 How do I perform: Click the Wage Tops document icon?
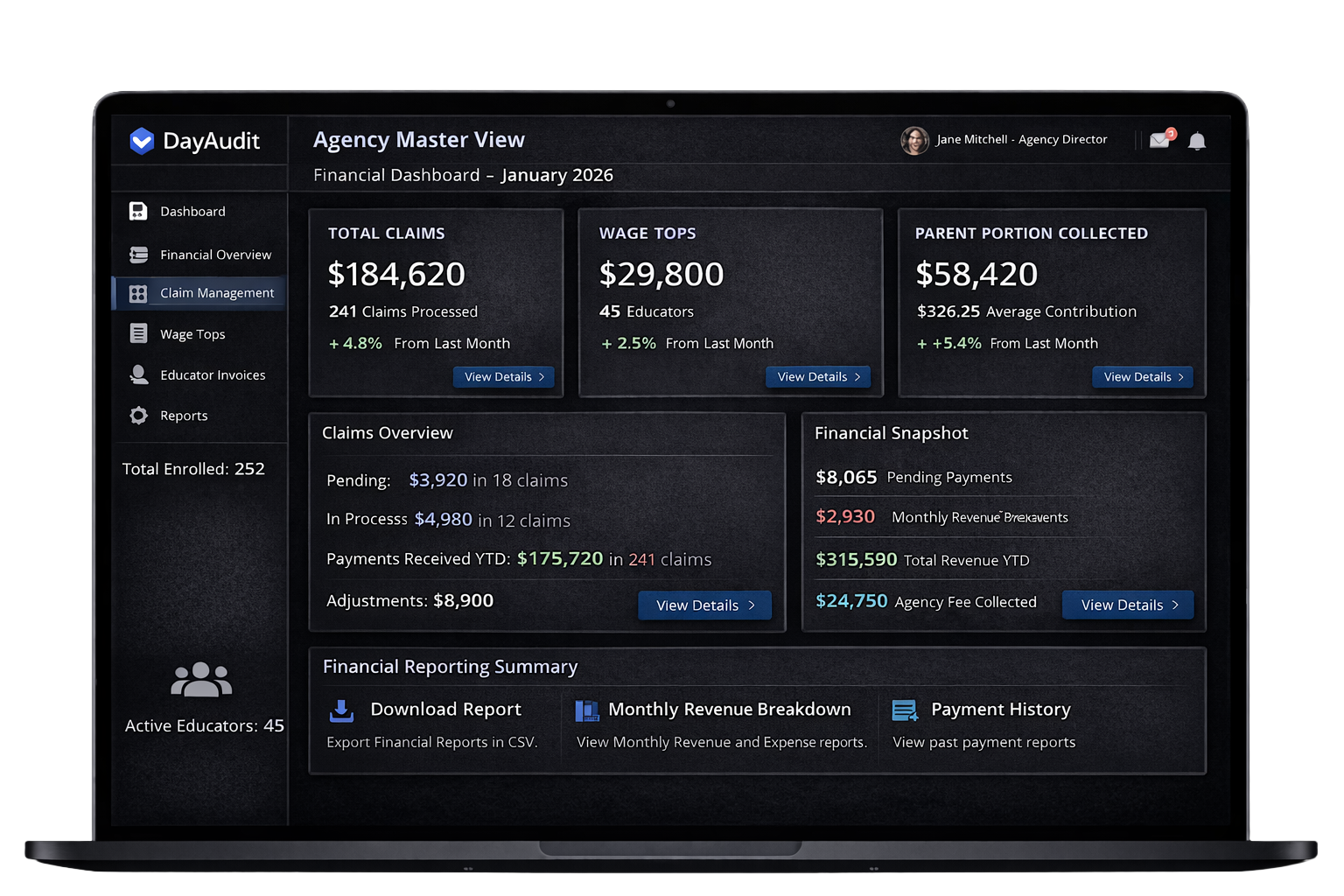(139, 333)
